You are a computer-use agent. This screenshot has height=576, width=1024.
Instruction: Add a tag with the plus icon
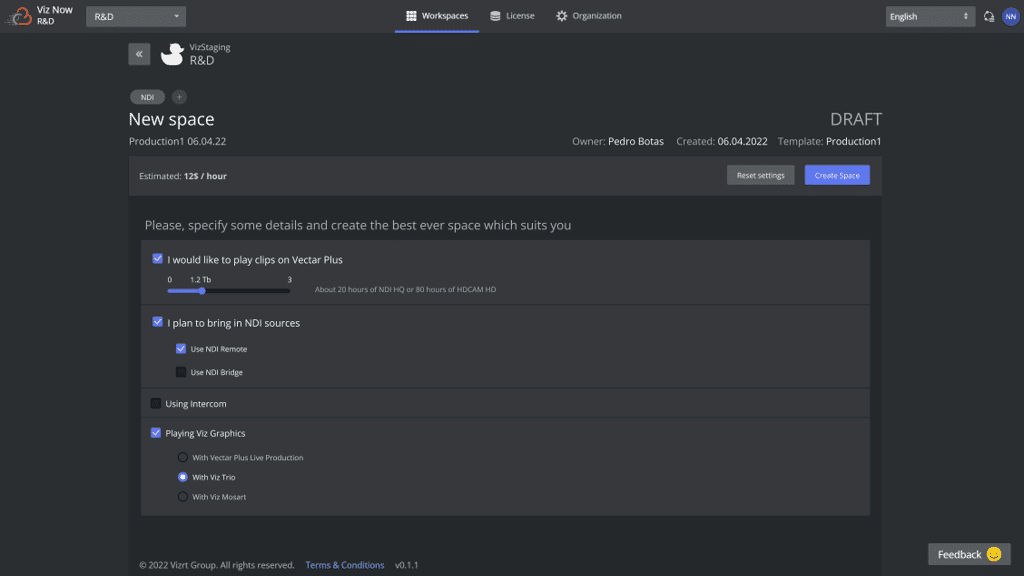click(x=179, y=97)
